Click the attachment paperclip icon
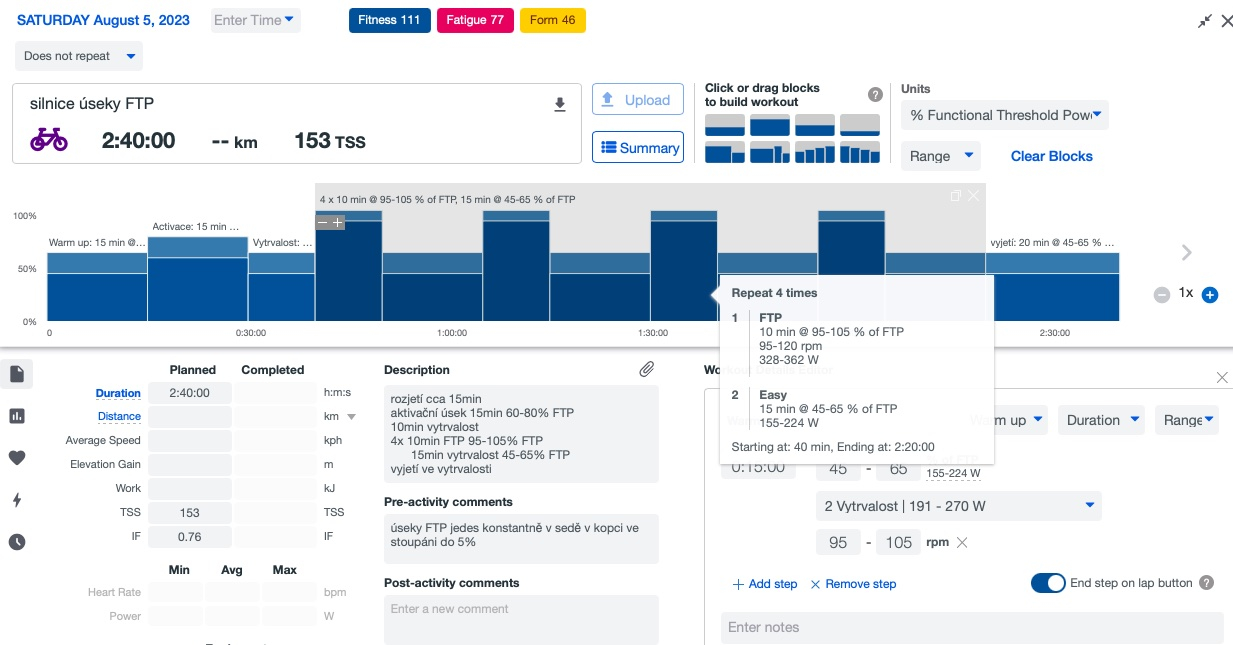Image resolution: width=1233 pixels, height=645 pixels. pyautogui.click(x=647, y=370)
